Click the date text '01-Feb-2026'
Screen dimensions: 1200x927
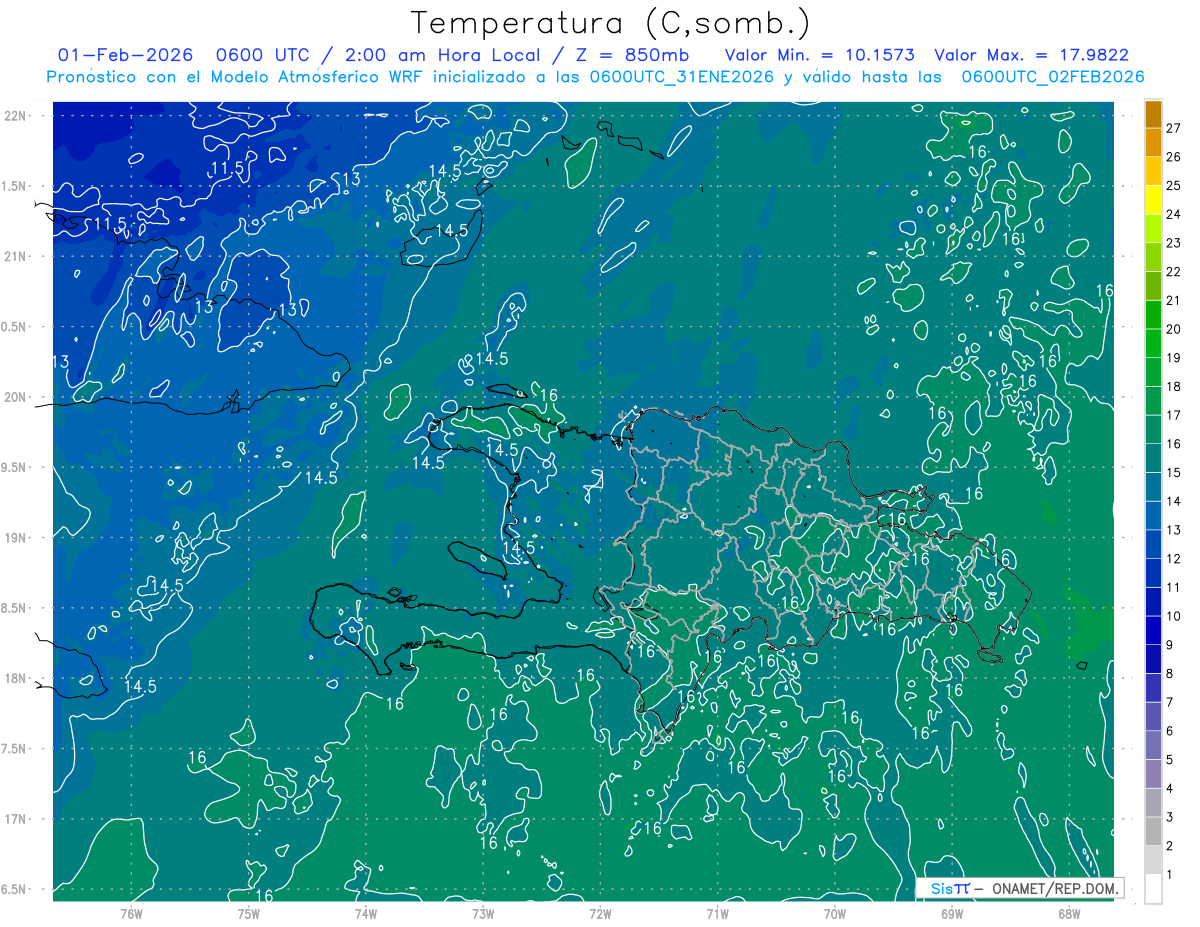tap(123, 55)
